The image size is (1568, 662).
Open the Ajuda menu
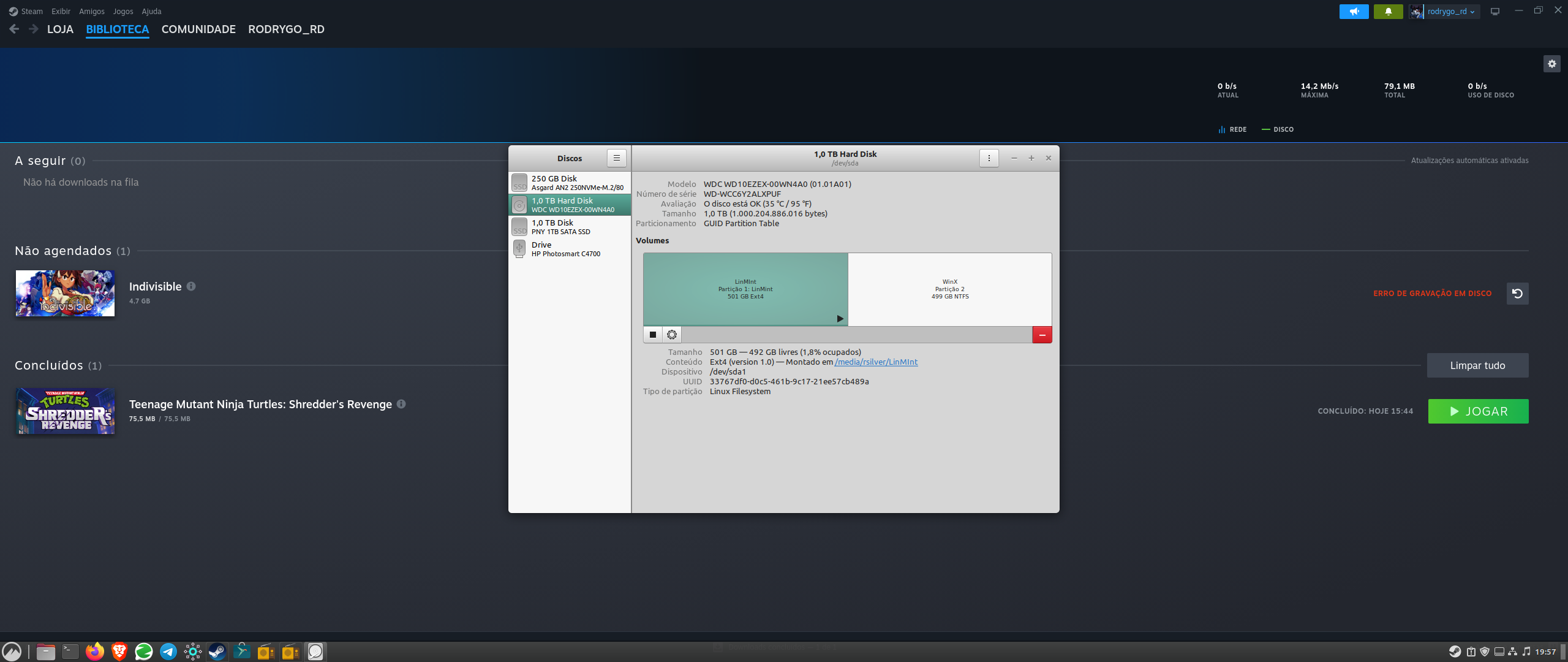tap(151, 11)
